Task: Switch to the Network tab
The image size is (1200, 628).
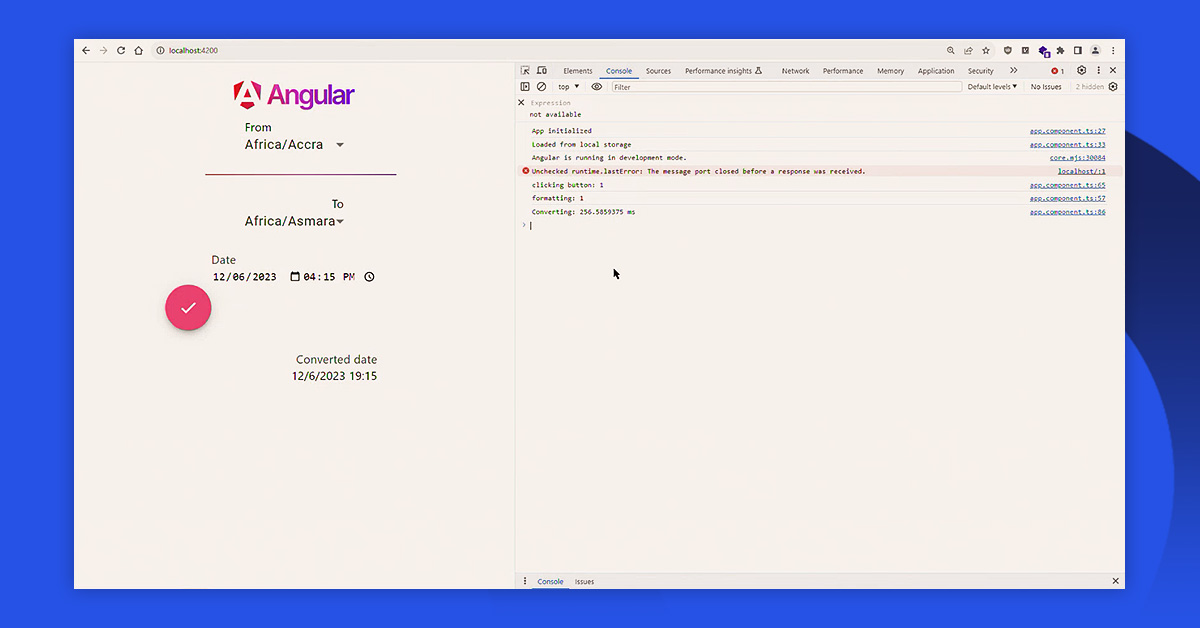Action: tap(795, 71)
